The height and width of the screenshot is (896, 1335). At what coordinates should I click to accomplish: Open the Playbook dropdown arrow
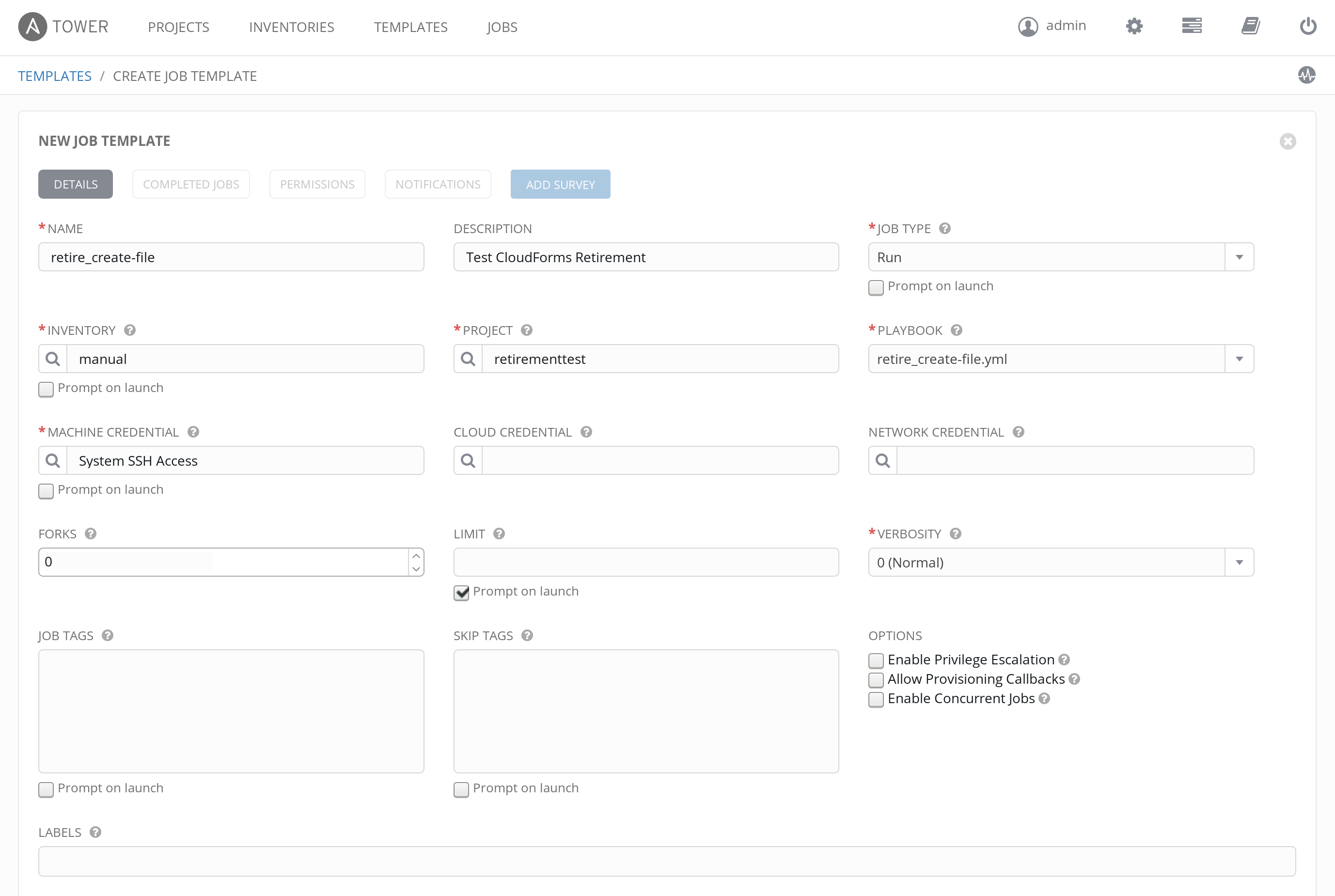click(1239, 359)
